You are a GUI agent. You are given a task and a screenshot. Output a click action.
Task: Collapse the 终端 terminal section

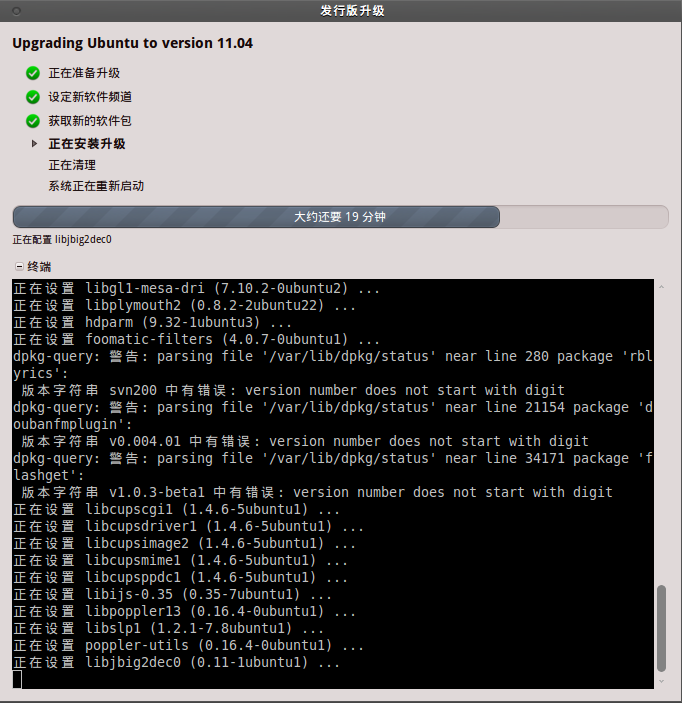[19, 267]
